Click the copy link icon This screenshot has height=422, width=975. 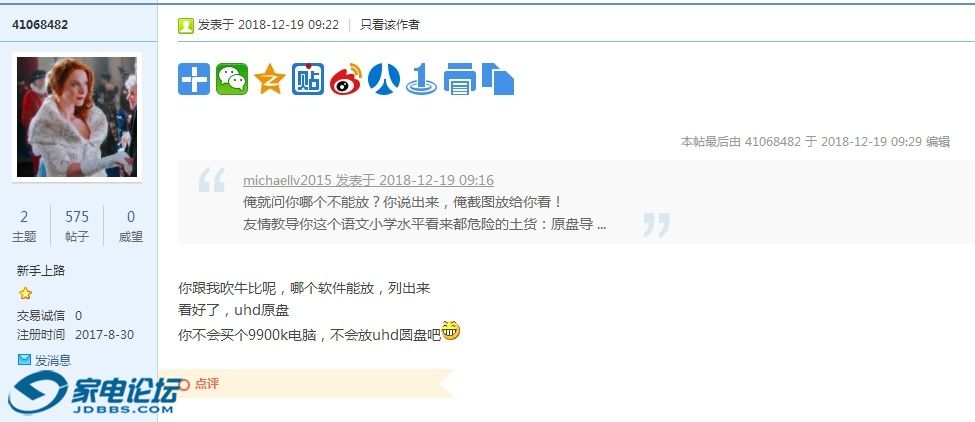coord(497,80)
